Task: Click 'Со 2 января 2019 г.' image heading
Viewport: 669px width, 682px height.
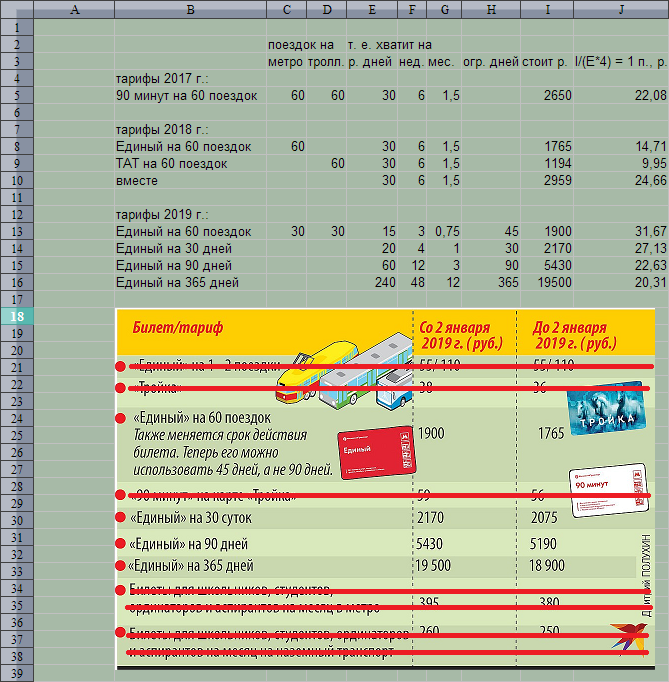Action: tap(461, 335)
